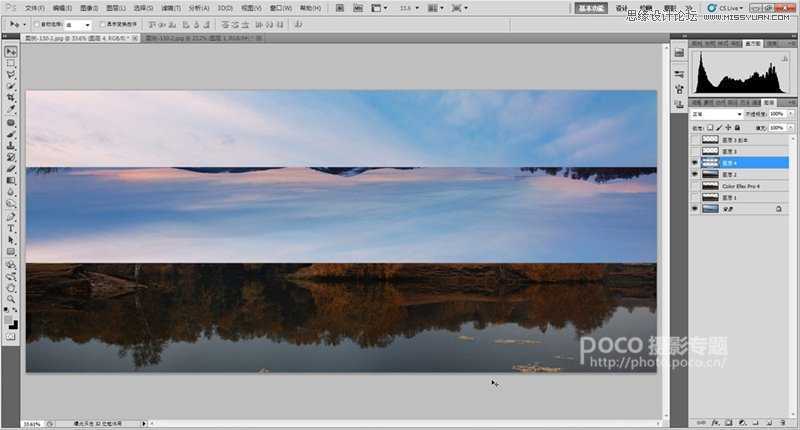Image resolution: width=800 pixels, height=430 pixels.
Task: Click the histogram cached data warning icon
Action: [785, 60]
